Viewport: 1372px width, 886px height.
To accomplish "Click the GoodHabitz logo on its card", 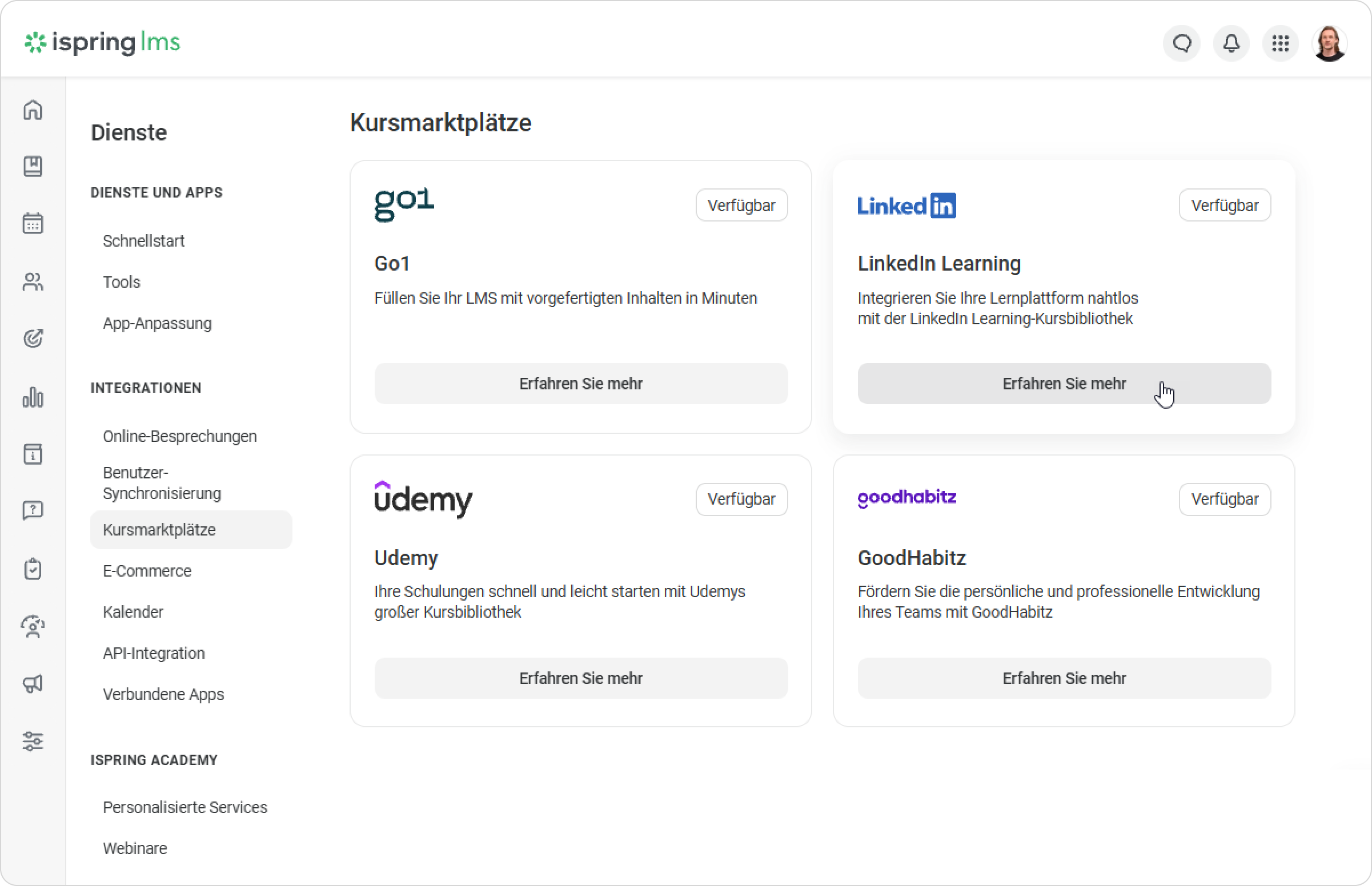I will click(x=907, y=498).
